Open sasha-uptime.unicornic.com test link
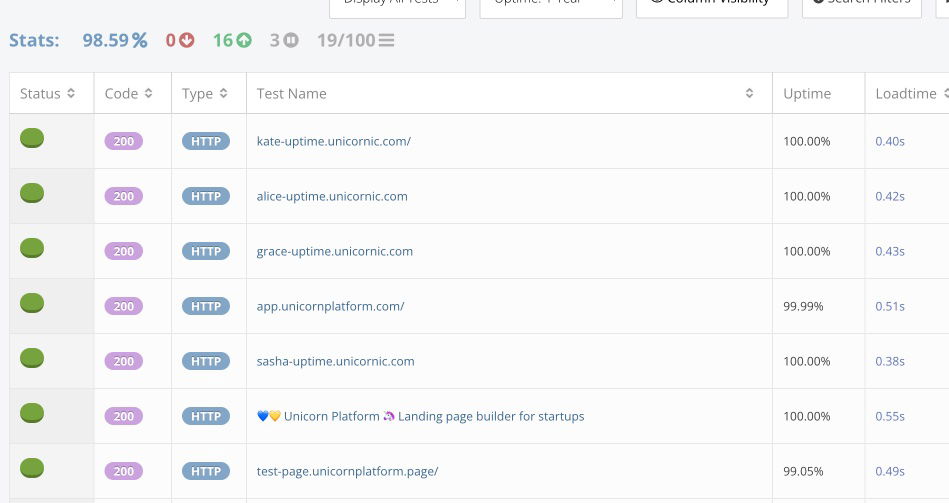This screenshot has width=949, height=503. (335, 362)
